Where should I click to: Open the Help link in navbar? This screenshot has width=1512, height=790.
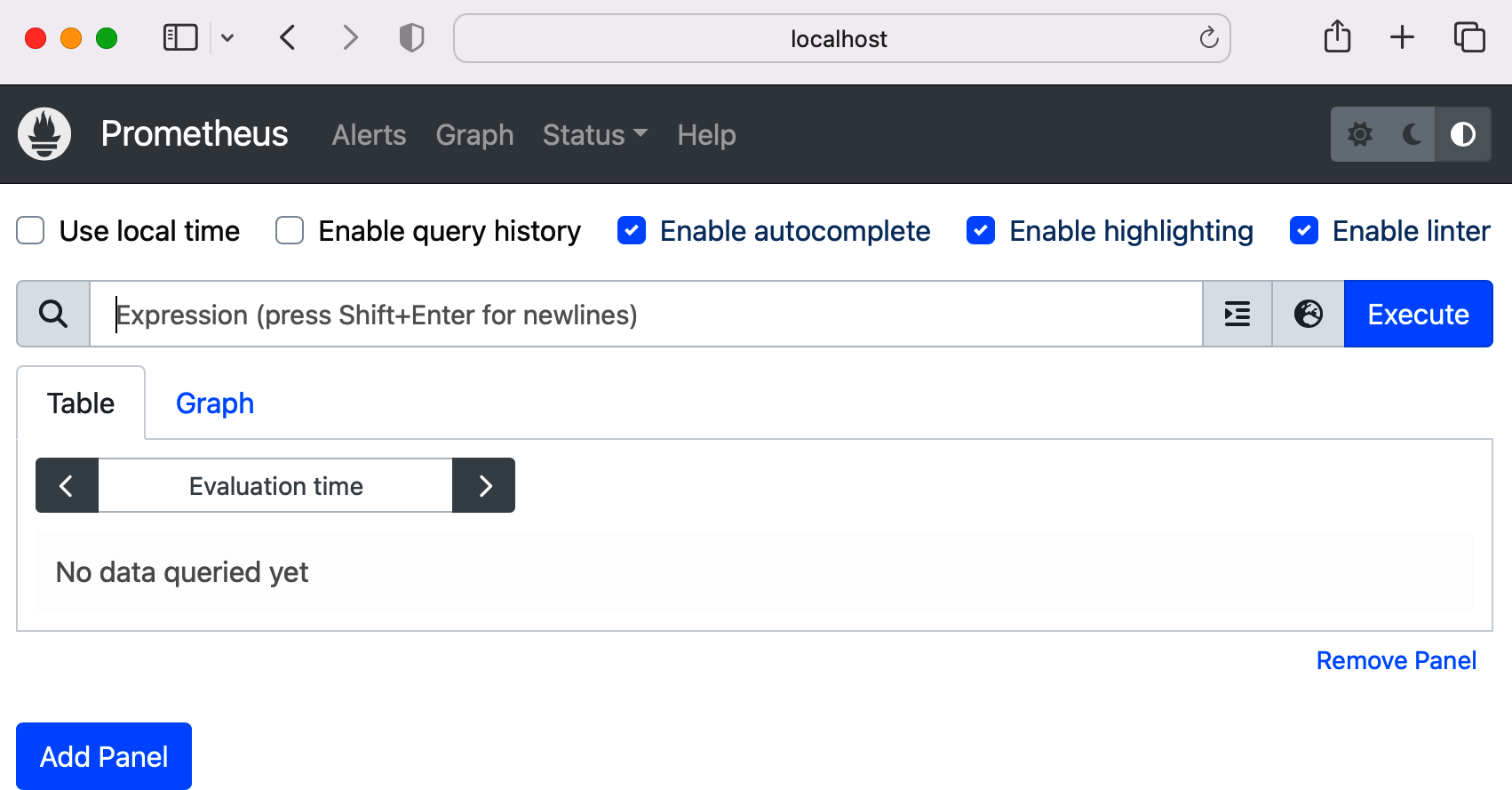[x=706, y=135]
